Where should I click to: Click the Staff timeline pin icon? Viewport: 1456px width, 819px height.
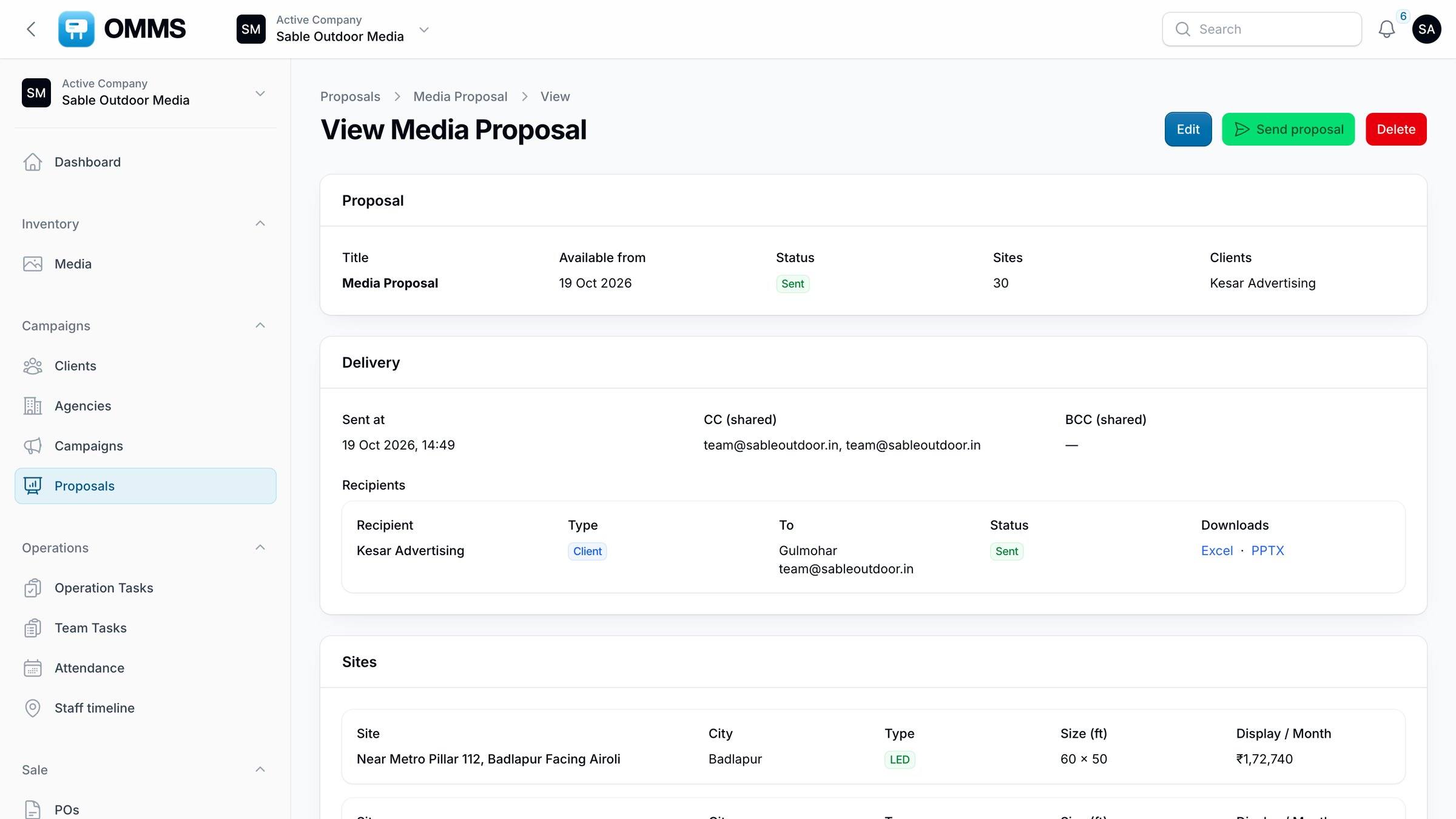[33, 708]
